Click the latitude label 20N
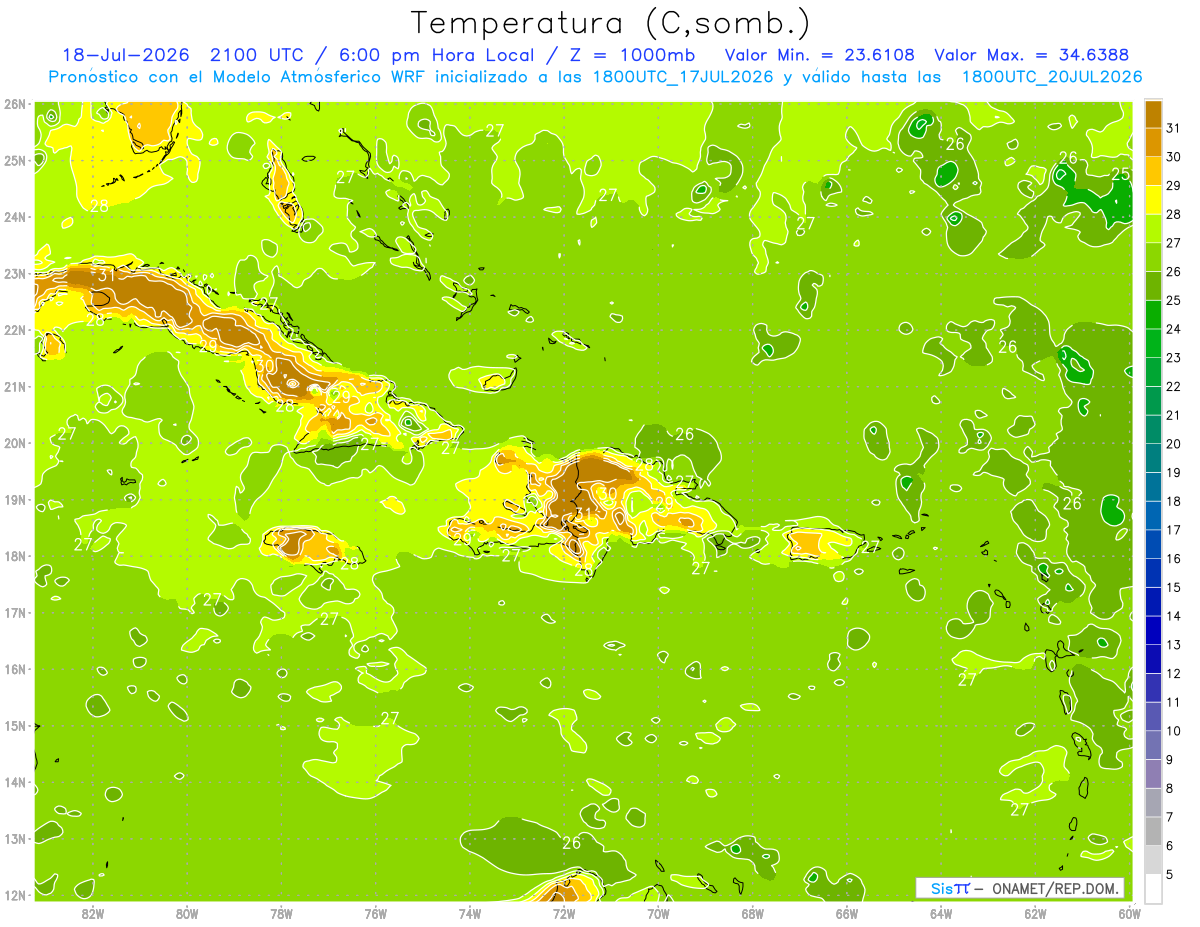This screenshot has height=927, width=1200. pyautogui.click(x=14, y=443)
